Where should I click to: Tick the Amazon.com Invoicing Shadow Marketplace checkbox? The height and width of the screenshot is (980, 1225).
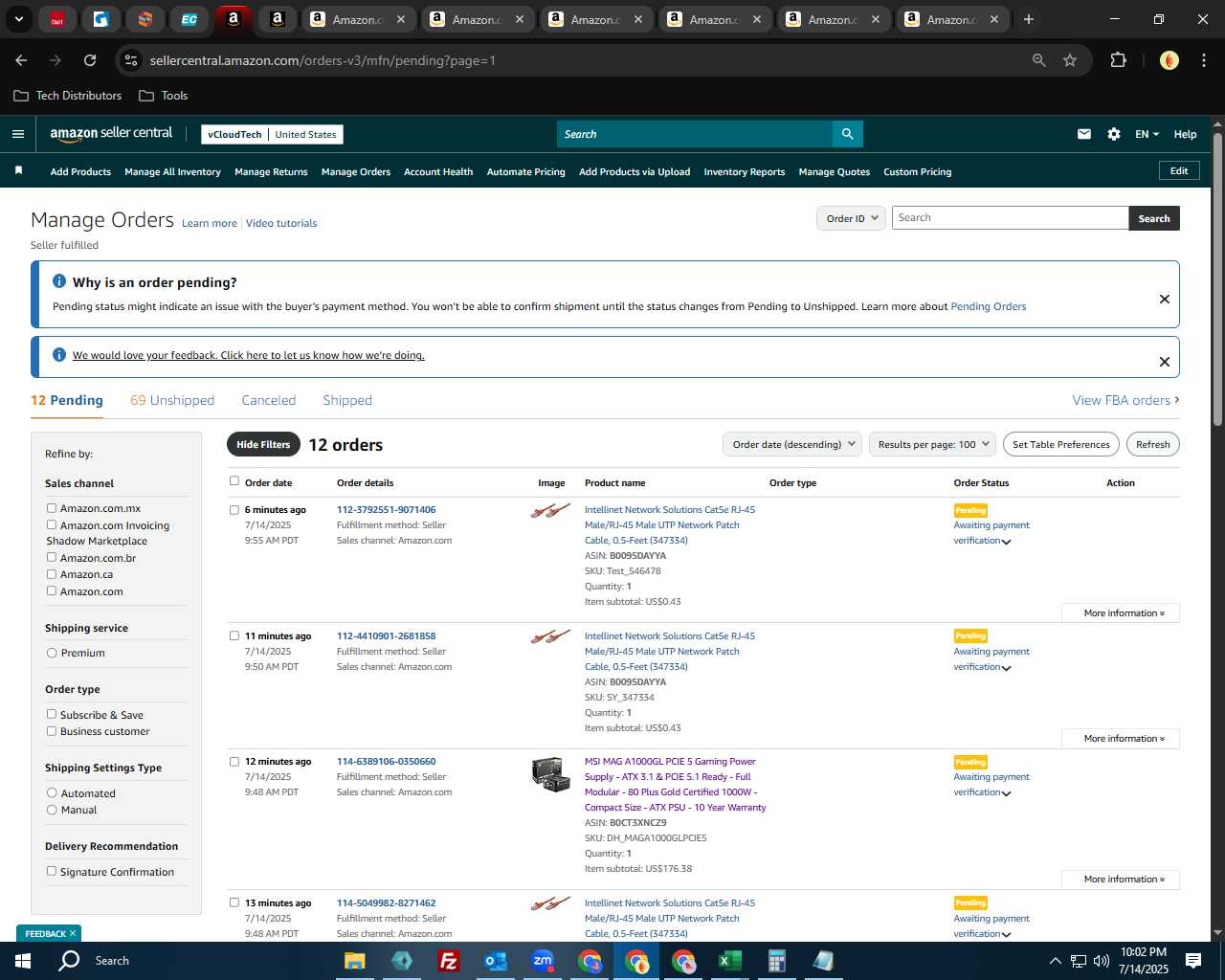(52, 524)
